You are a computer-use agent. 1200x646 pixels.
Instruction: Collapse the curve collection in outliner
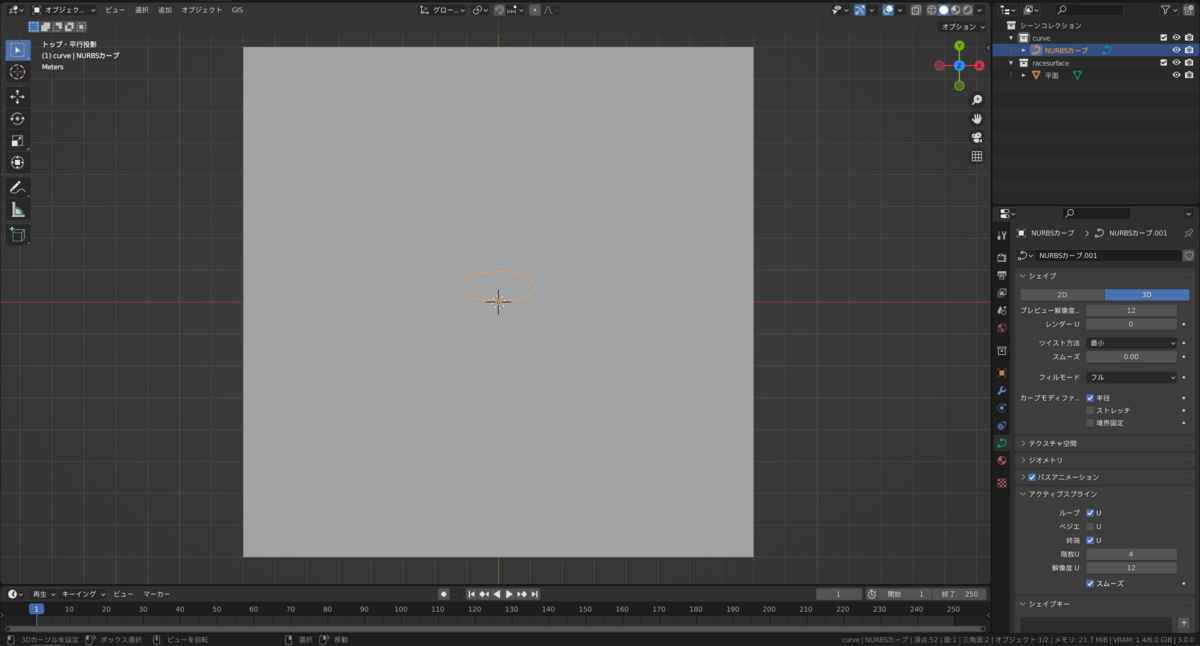click(1010, 38)
